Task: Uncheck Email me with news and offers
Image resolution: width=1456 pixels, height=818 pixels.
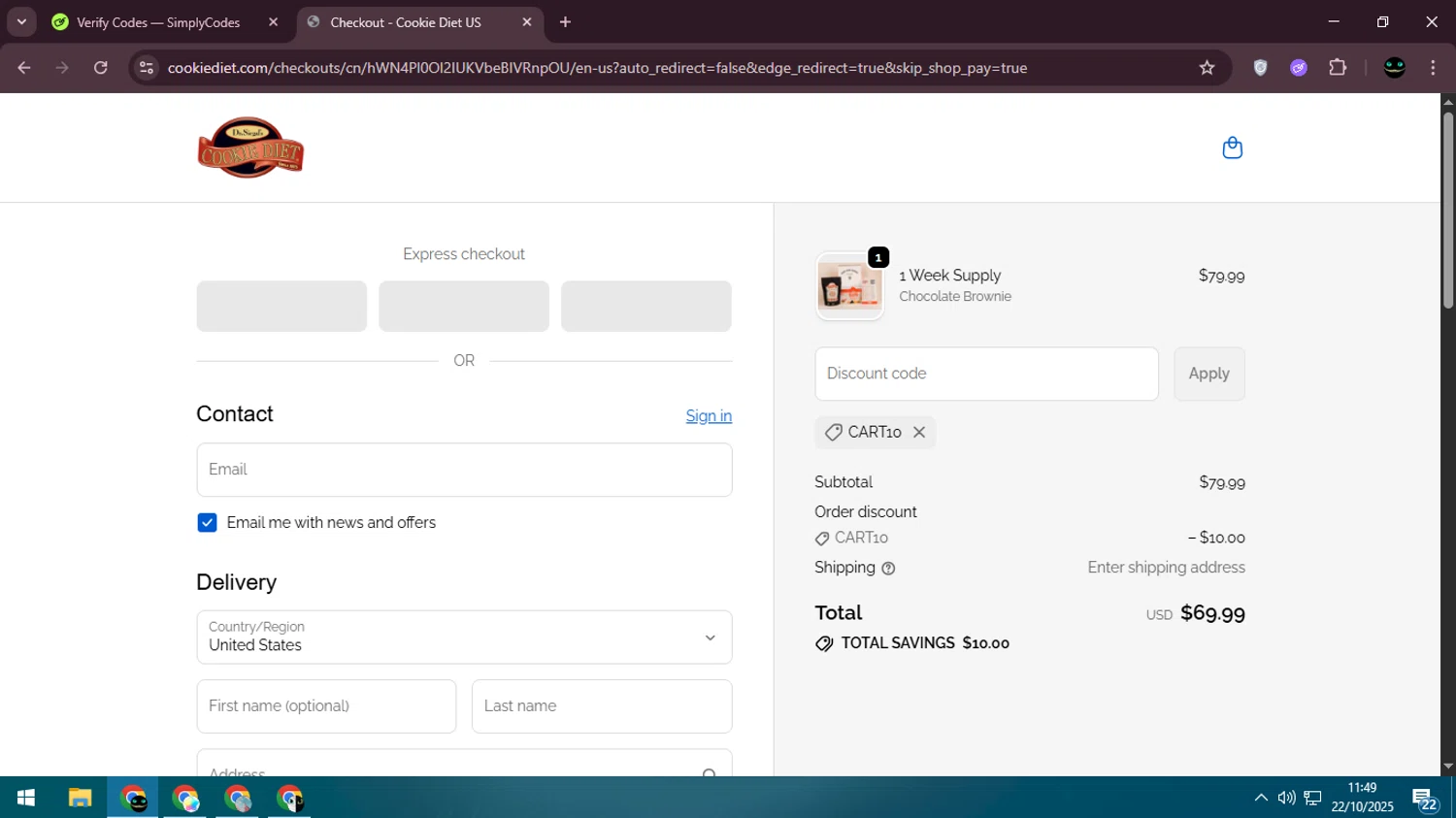Action: click(207, 523)
